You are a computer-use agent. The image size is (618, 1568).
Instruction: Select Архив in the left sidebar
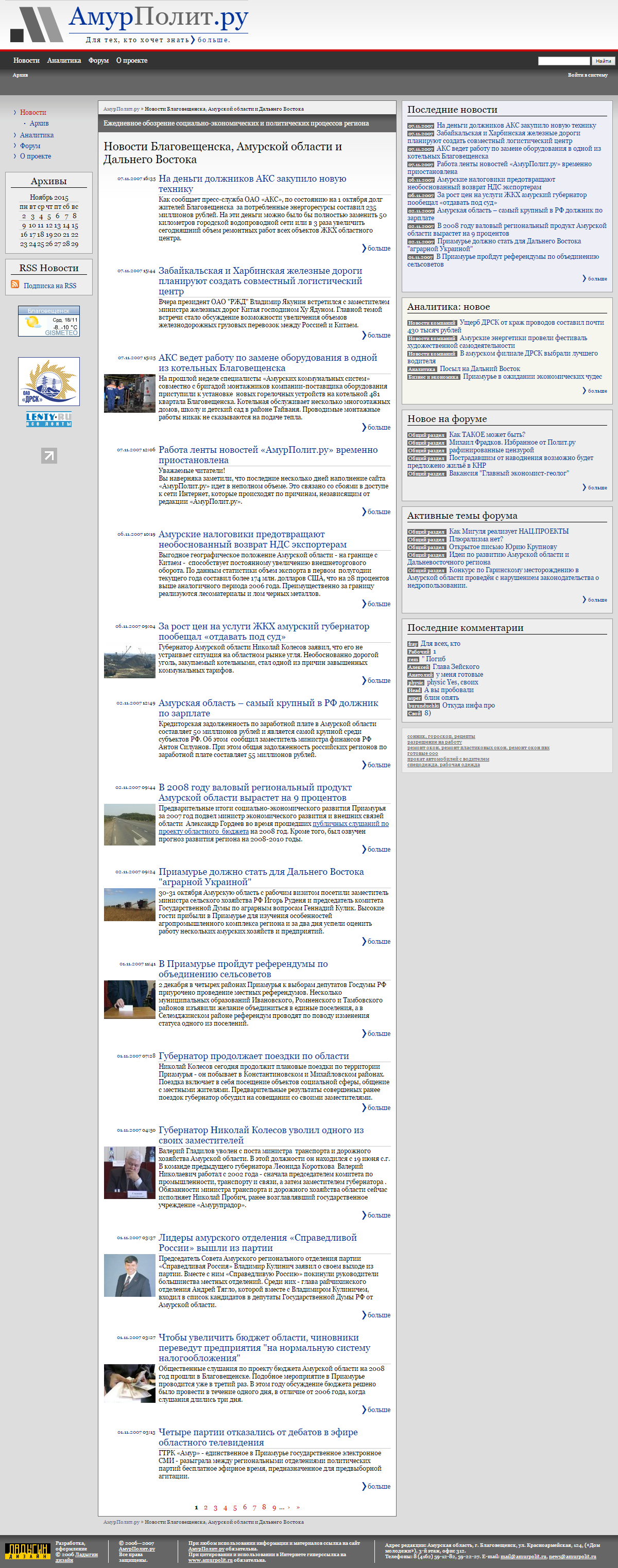click(x=39, y=124)
